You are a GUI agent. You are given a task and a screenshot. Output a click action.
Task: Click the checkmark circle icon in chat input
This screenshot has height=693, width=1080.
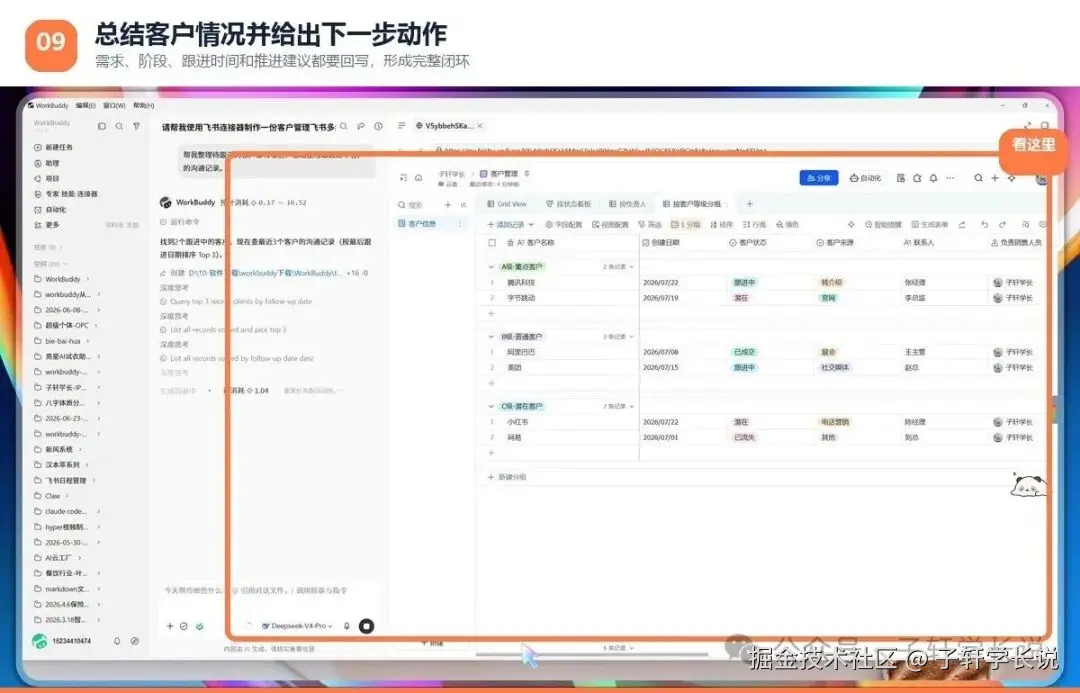pyautogui.click(x=184, y=626)
